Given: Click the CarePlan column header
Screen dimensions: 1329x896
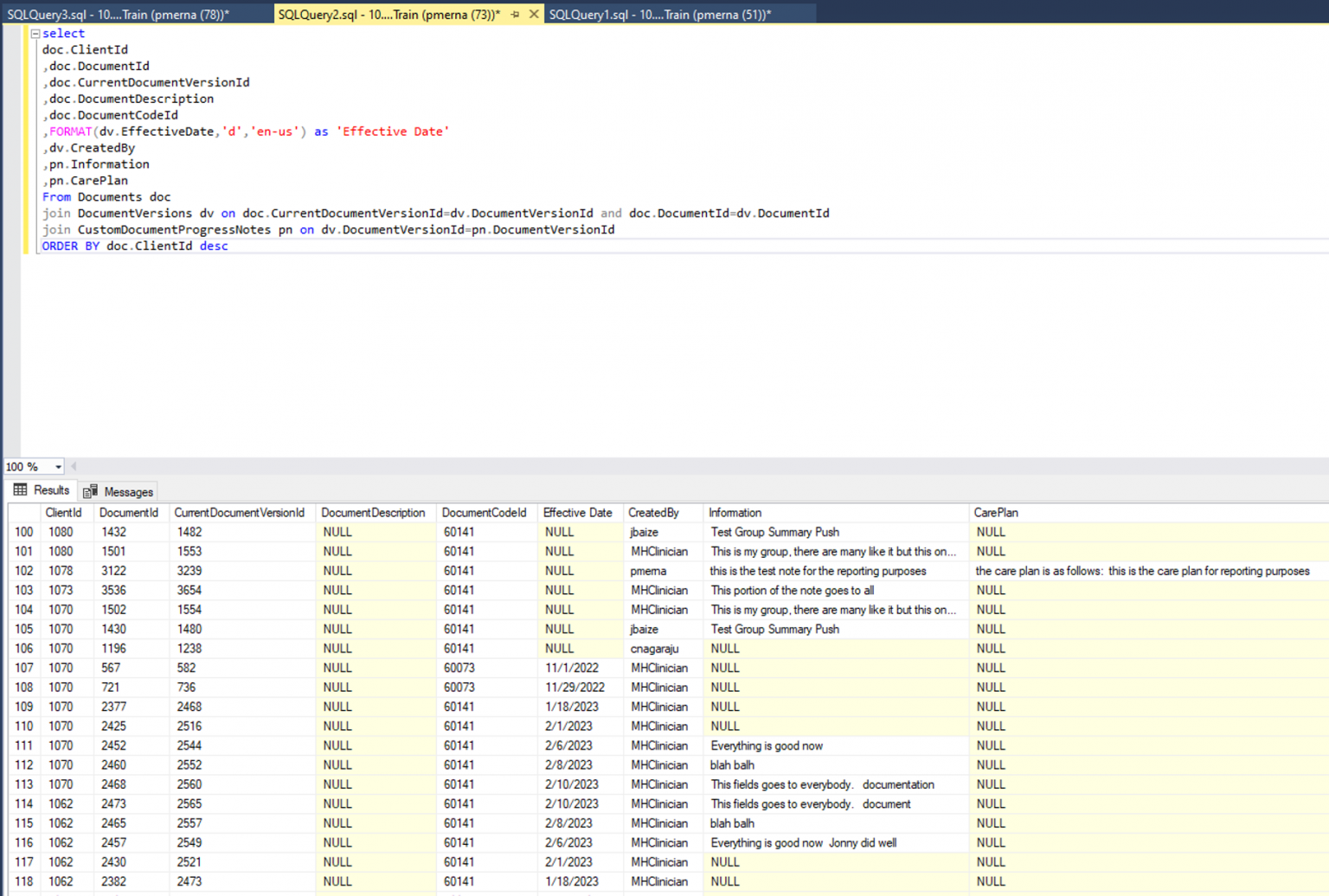Looking at the screenshot, I should pos(995,512).
